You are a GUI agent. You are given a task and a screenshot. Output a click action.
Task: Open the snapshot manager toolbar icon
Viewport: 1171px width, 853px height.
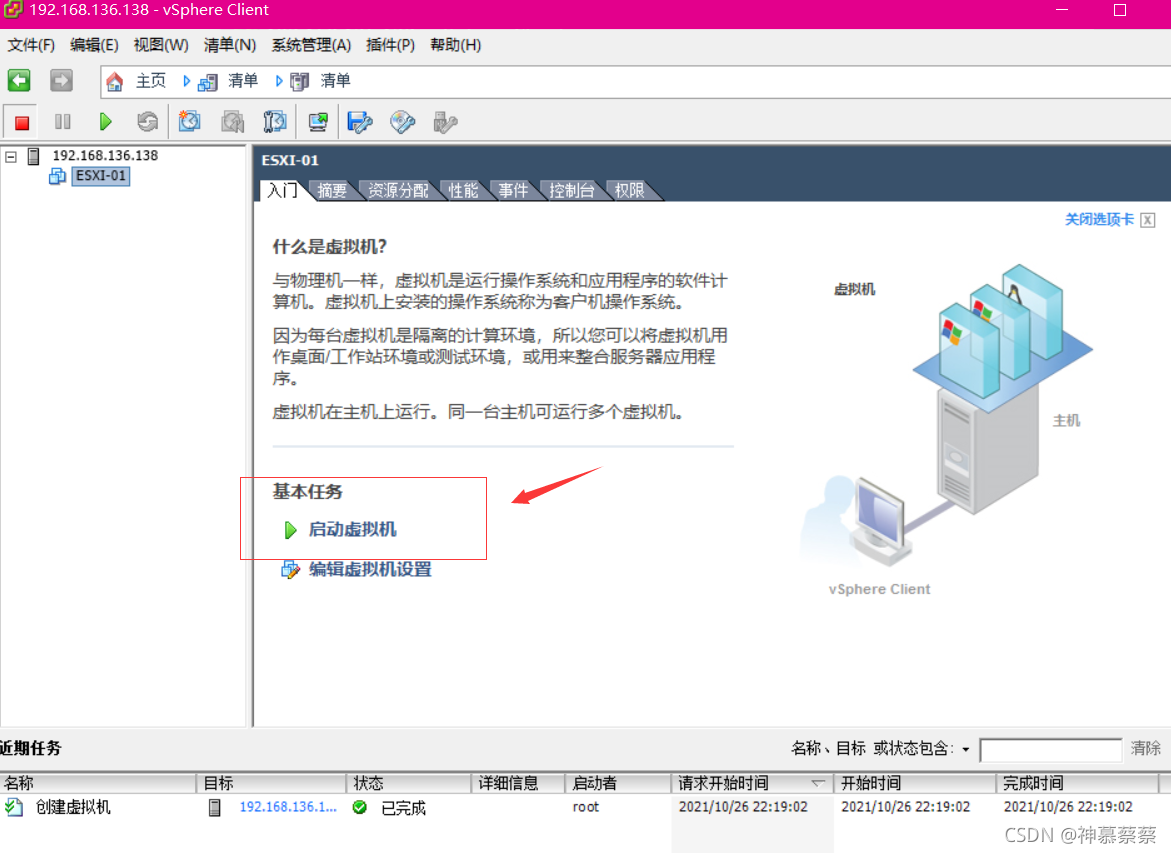(x=275, y=122)
